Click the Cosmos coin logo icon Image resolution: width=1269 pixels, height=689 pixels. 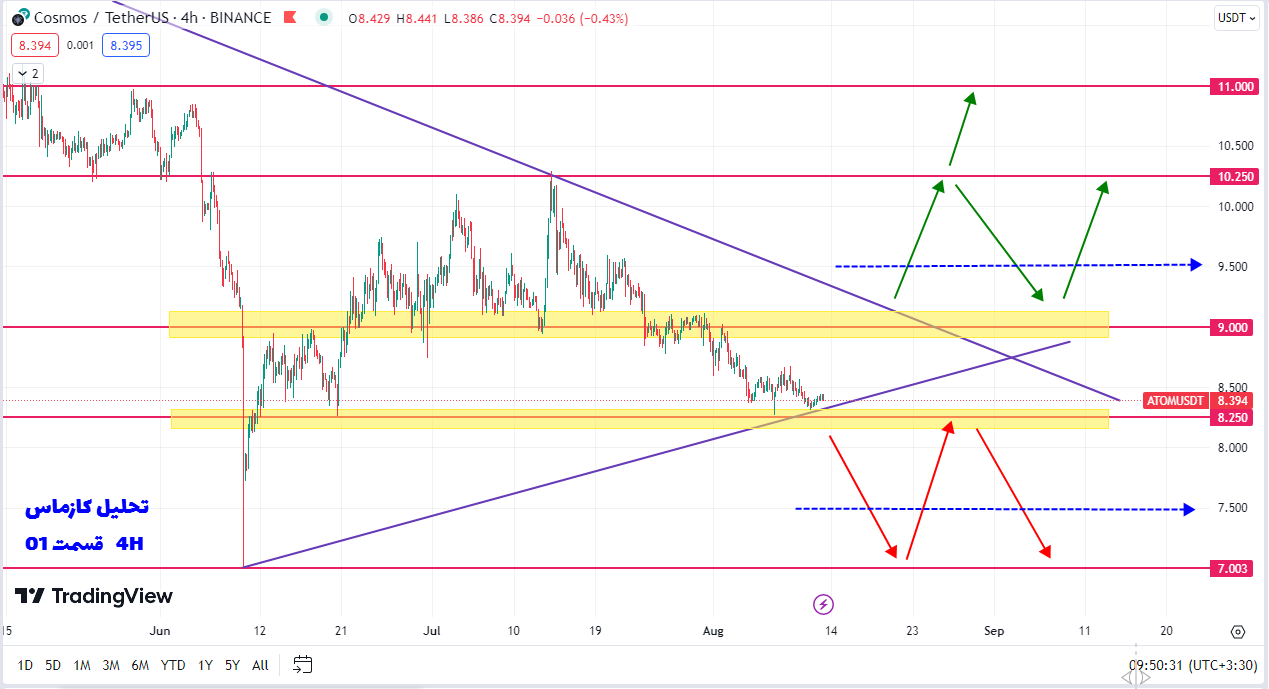pyautogui.click(x=19, y=18)
